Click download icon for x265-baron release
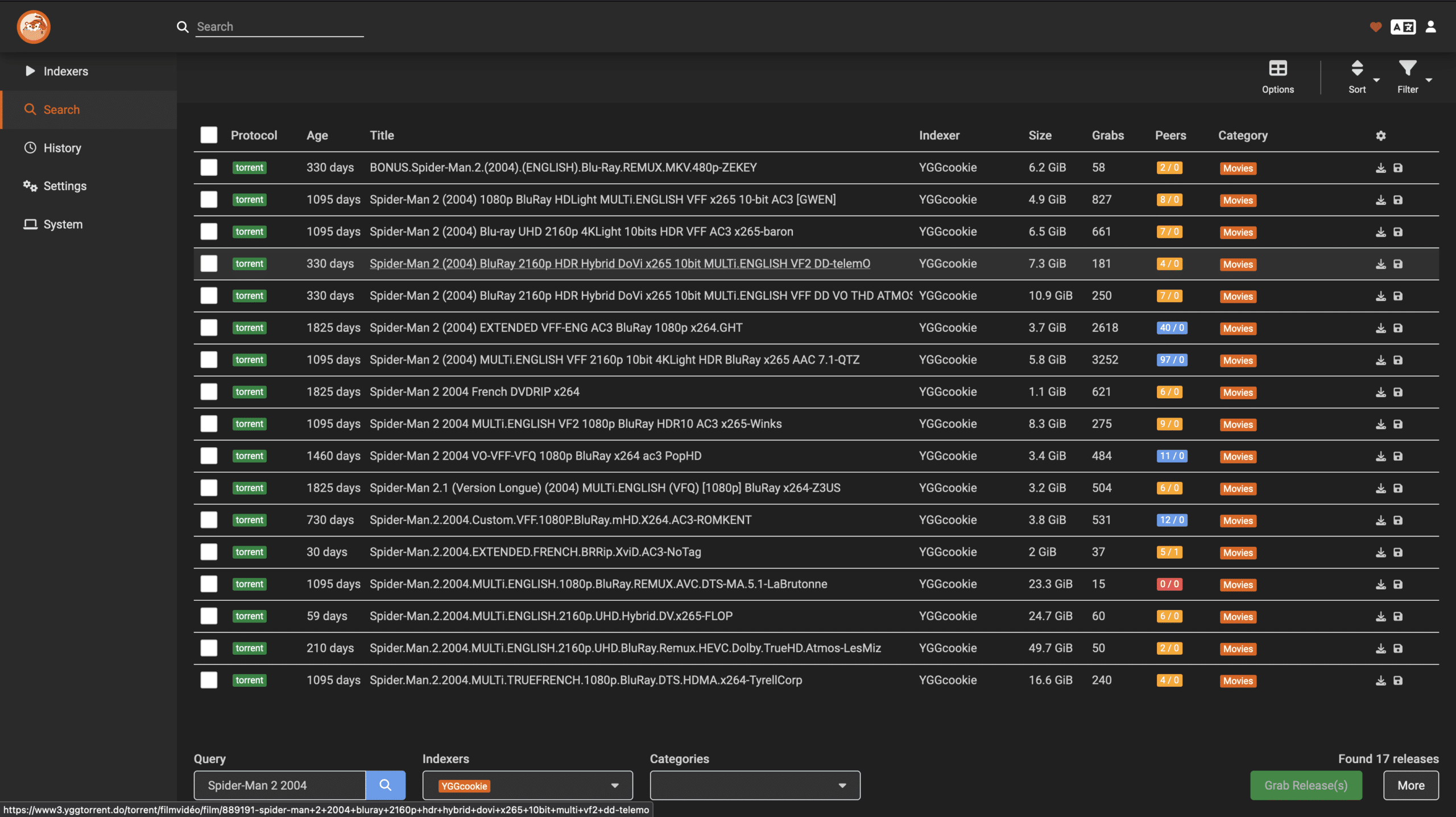1456x817 pixels. point(1380,232)
